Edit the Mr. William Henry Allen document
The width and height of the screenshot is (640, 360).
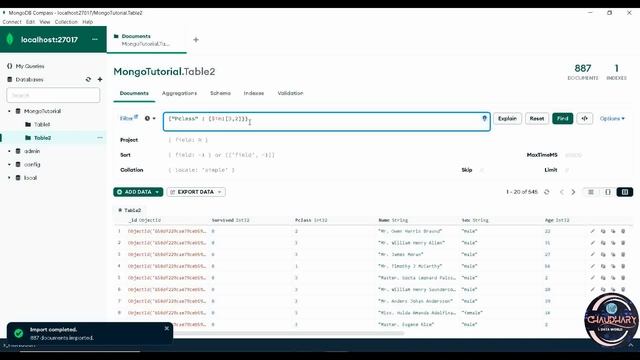coord(592,242)
